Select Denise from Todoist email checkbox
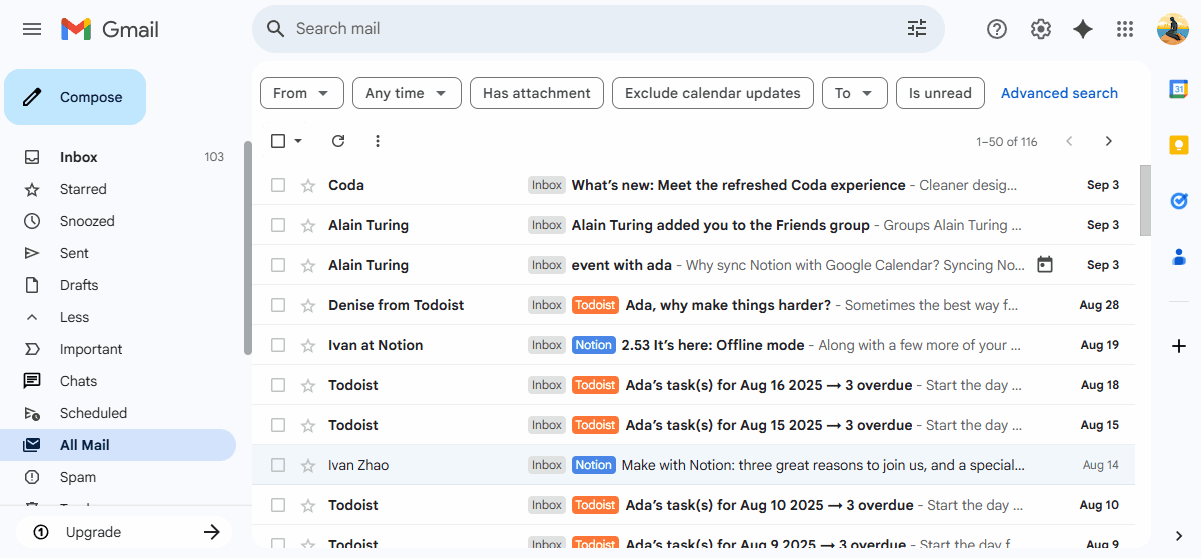 (278, 305)
